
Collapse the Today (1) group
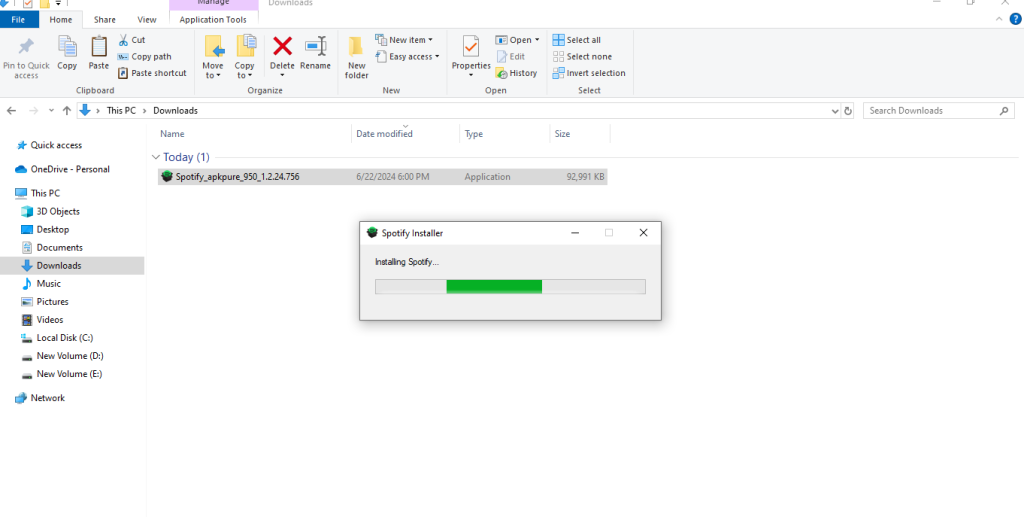point(155,157)
